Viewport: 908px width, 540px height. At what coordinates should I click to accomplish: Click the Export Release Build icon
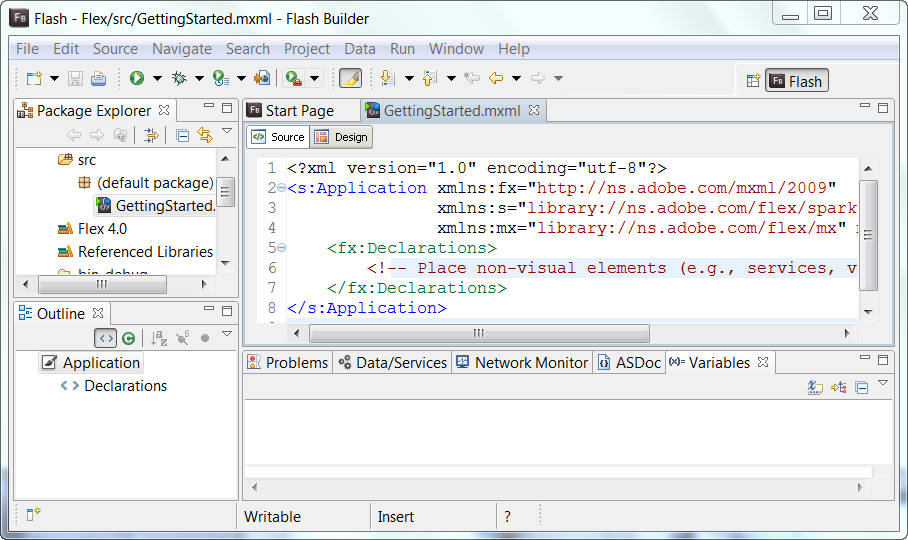(262, 78)
